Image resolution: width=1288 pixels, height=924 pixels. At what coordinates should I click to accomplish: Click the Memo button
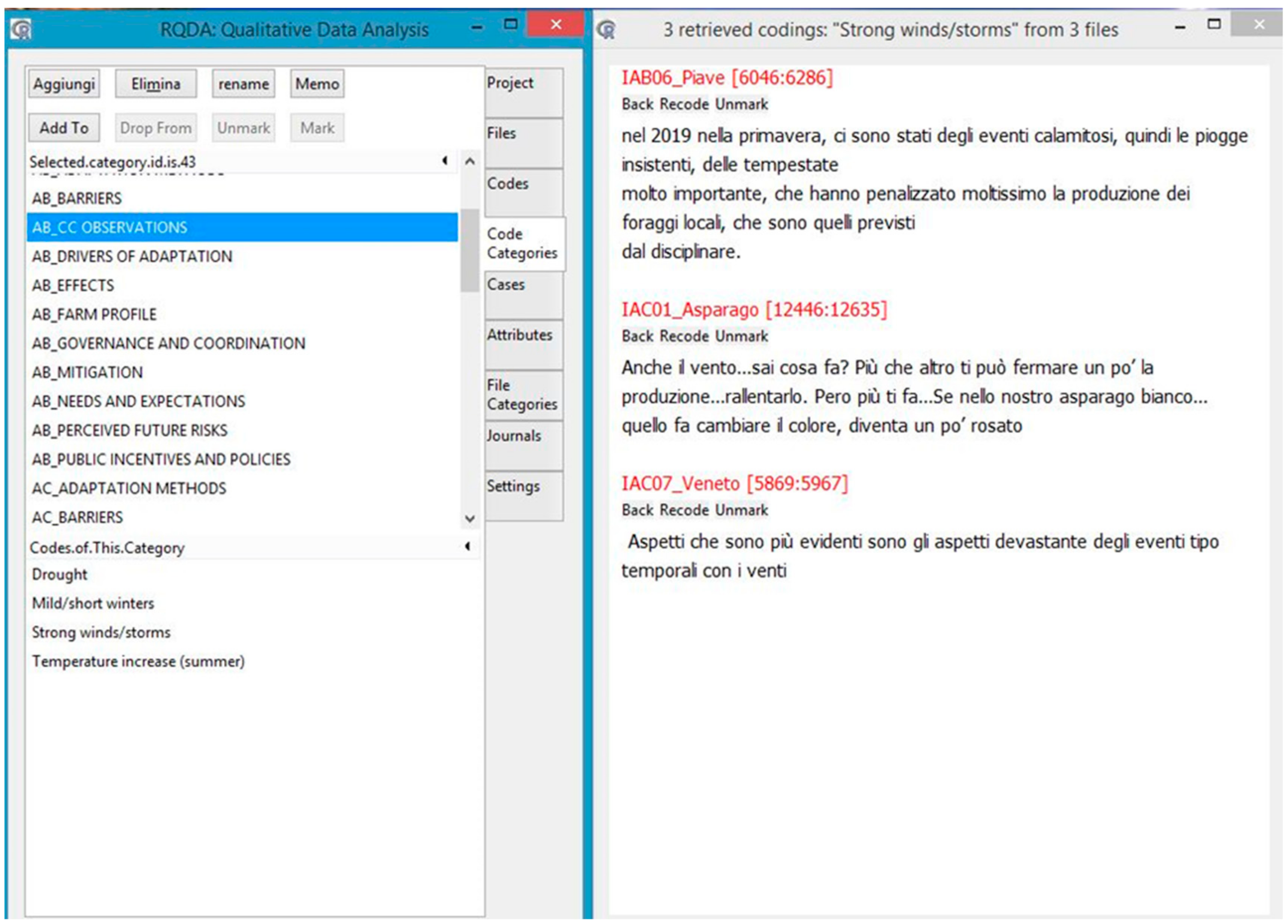317,84
